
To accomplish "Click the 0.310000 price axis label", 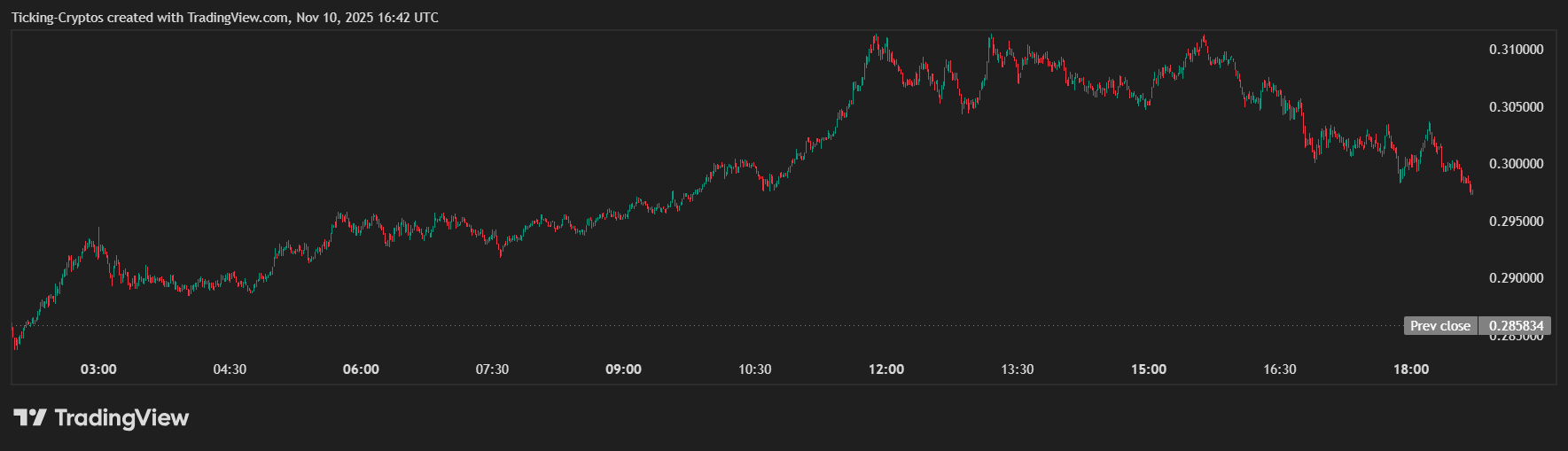I will tap(1516, 50).
